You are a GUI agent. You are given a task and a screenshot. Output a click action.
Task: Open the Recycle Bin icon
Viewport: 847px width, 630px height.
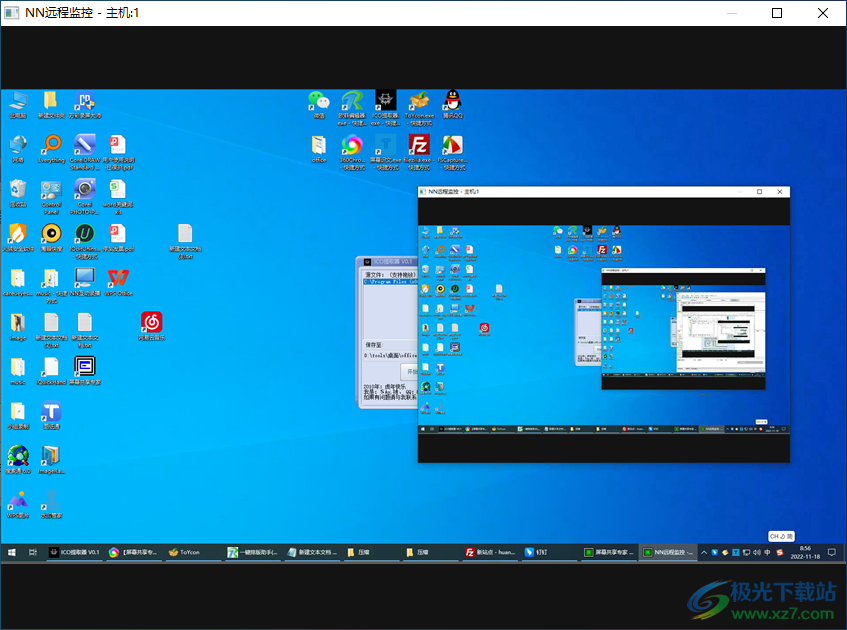18,190
